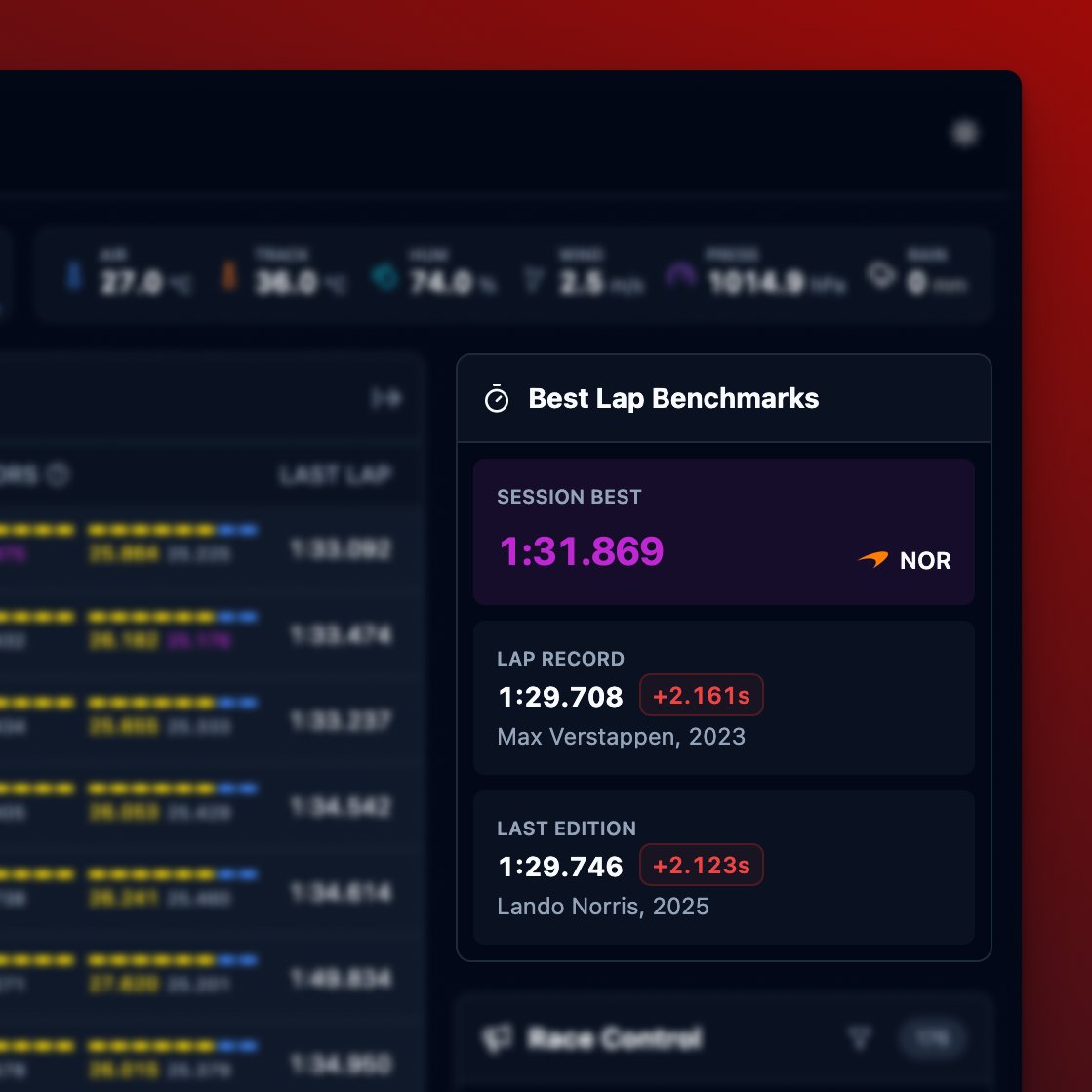The width and height of the screenshot is (1092, 1092).
Task: Open settings via the gear icon
Action: point(965,133)
